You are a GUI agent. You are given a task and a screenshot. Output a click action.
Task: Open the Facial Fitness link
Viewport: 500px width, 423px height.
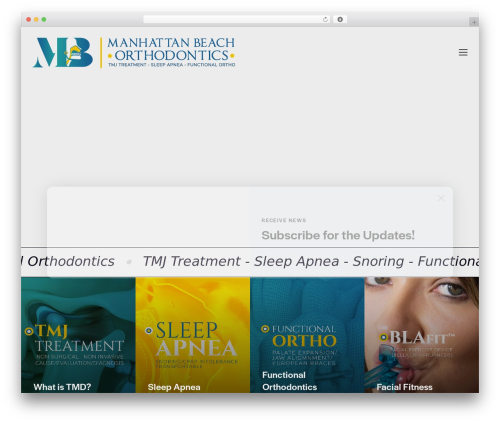[x=404, y=387]
